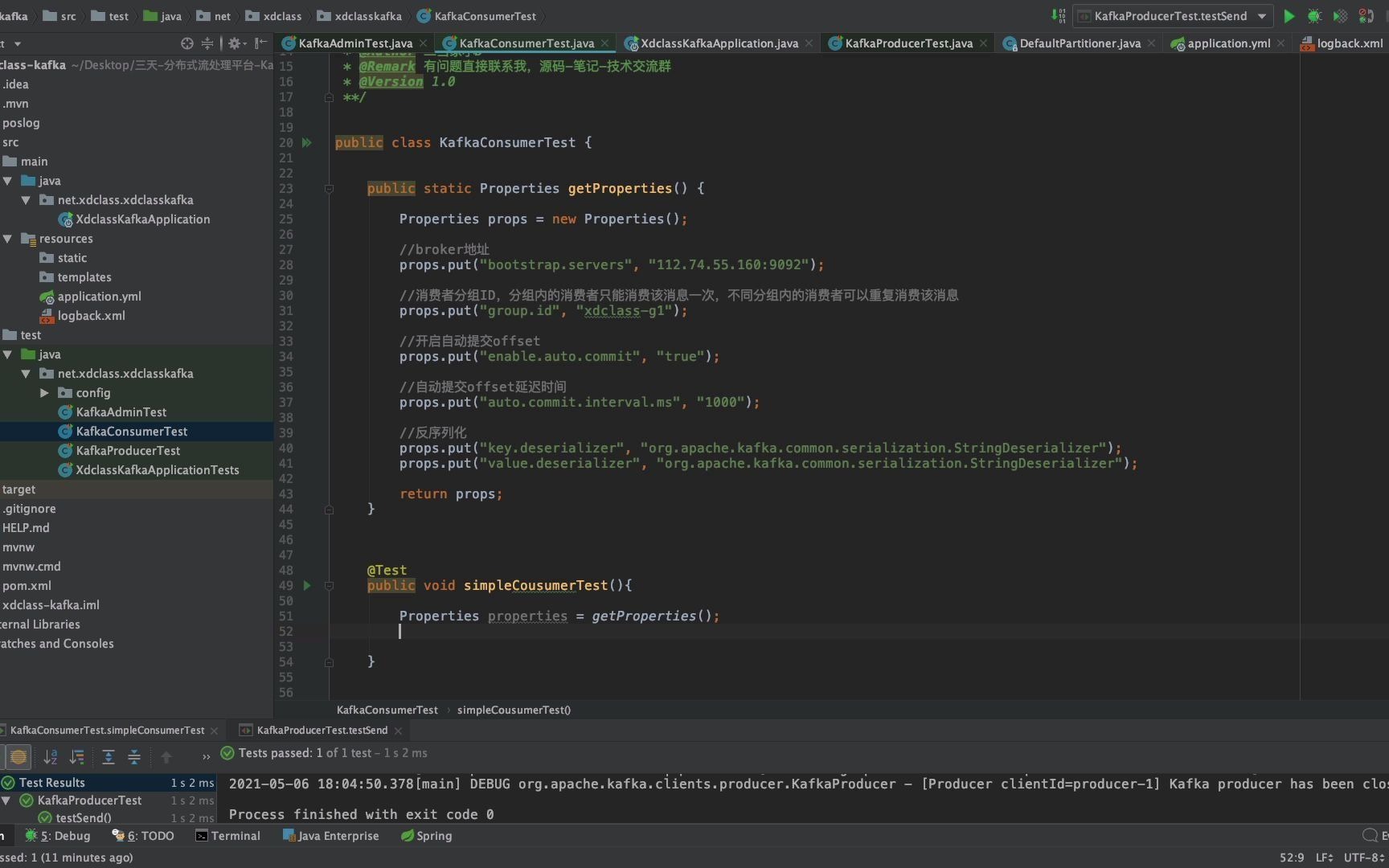Viewport: 1389px width, 868px height.
Task: Collapse net.xdclass.xdclasskafka package under main
Action: point(26,200)
